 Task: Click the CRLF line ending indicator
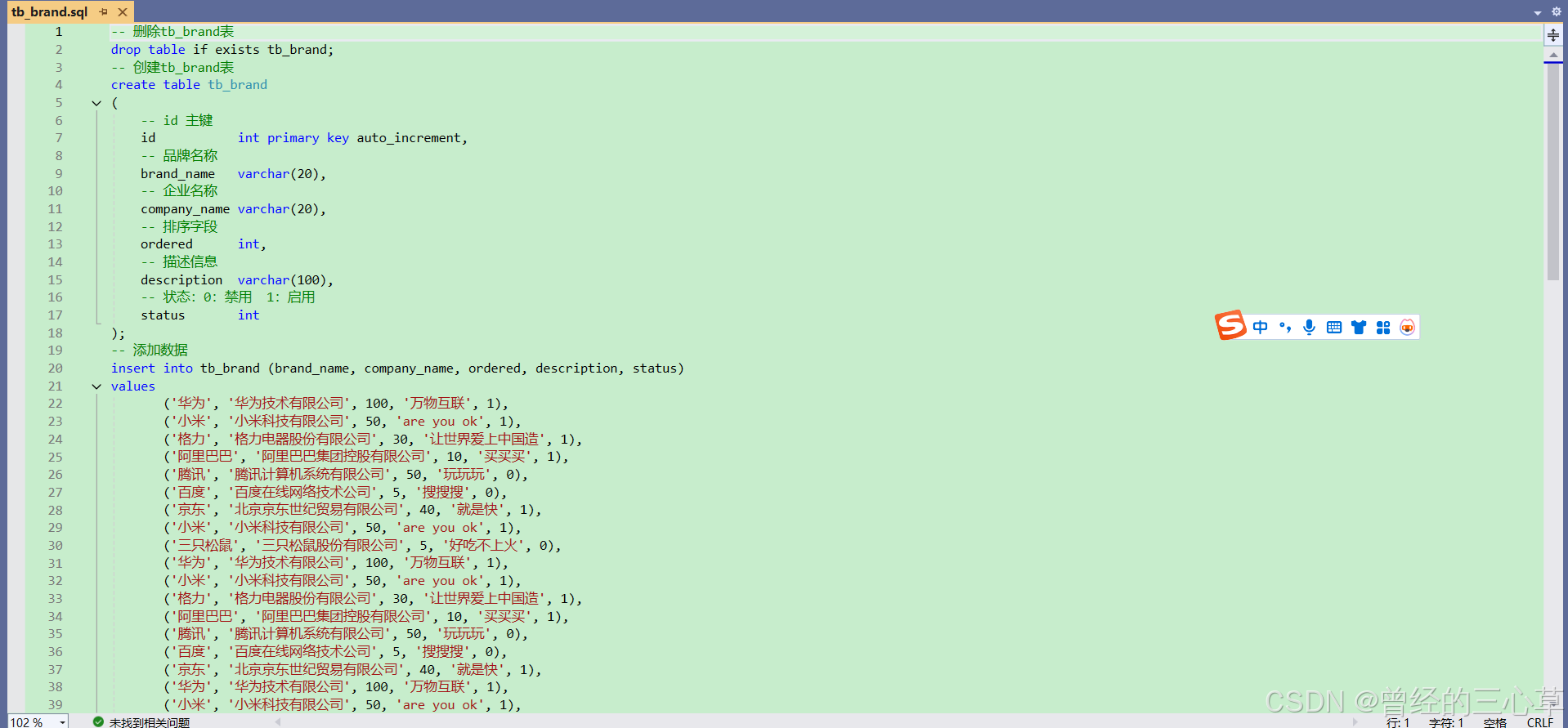[1540, 722]
